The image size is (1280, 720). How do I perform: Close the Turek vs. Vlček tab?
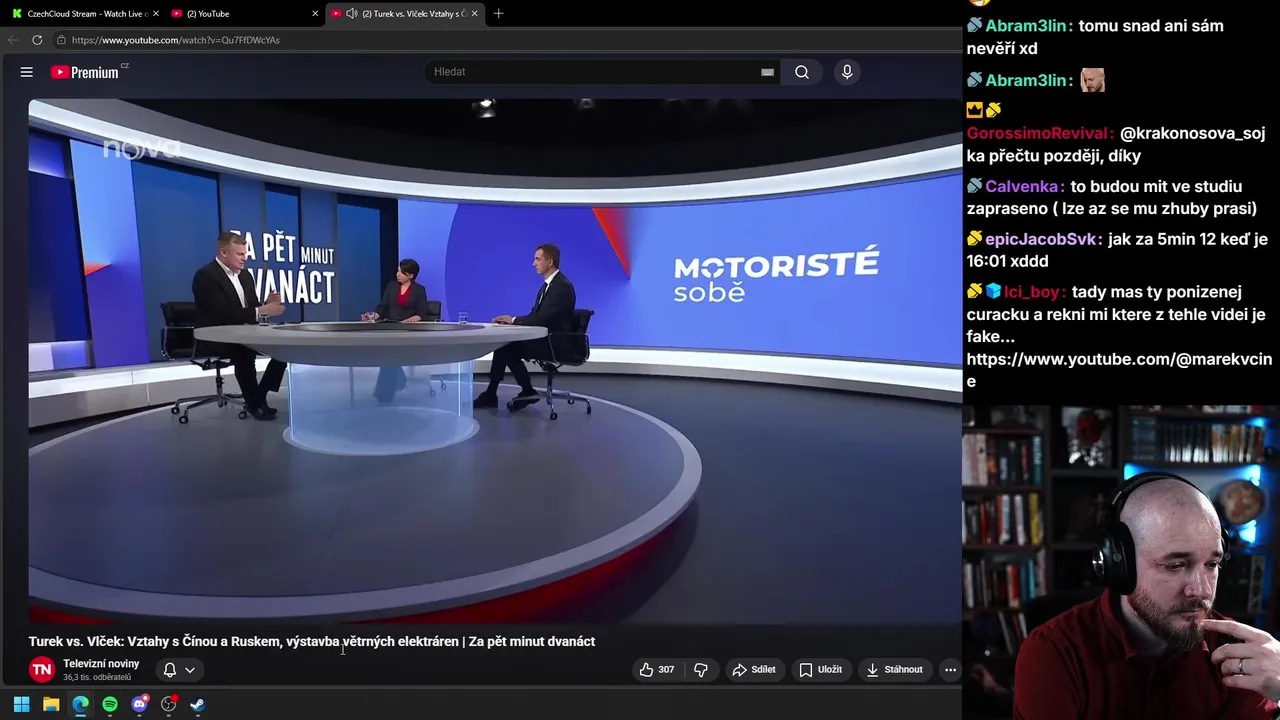click(x=475, y=14)
